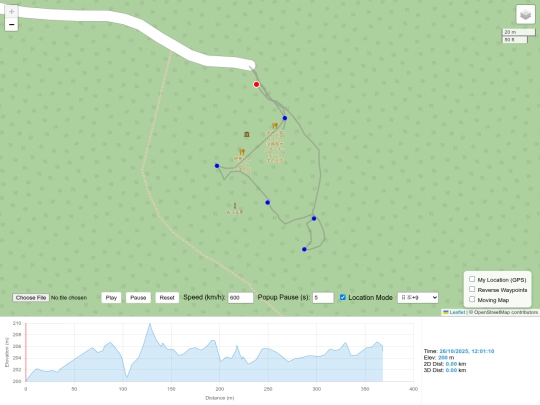Select the bottommost blue waypoint on the track

[304, 249]
